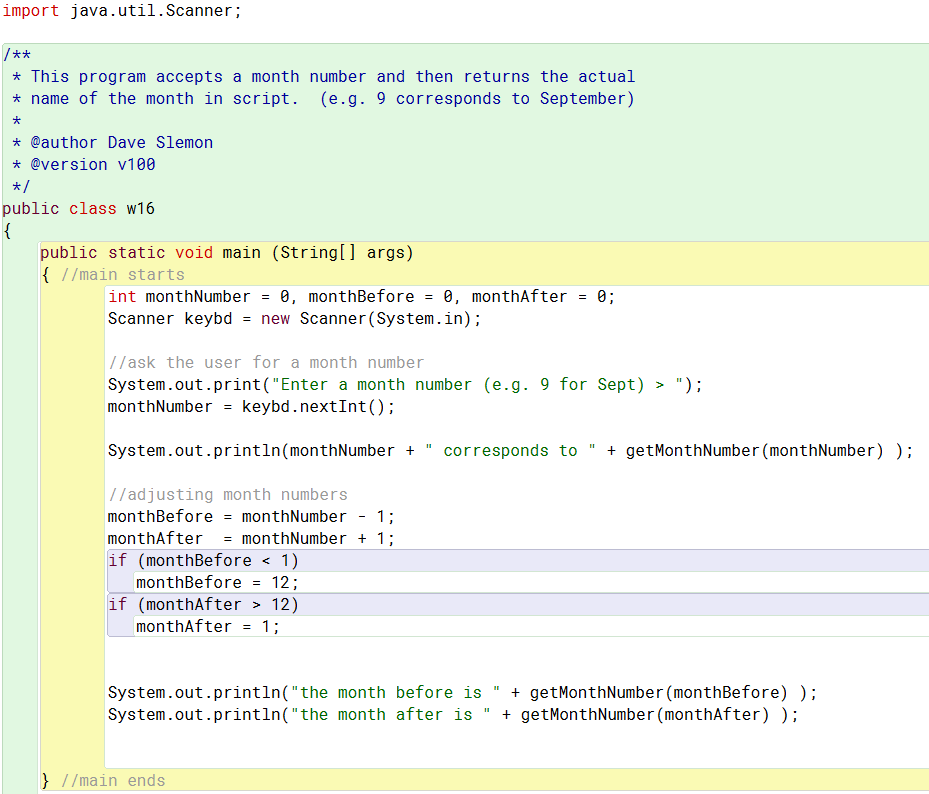Click the 'import java.util.Scanner;' line
The image size is (929, 794).
coord(122,11)
